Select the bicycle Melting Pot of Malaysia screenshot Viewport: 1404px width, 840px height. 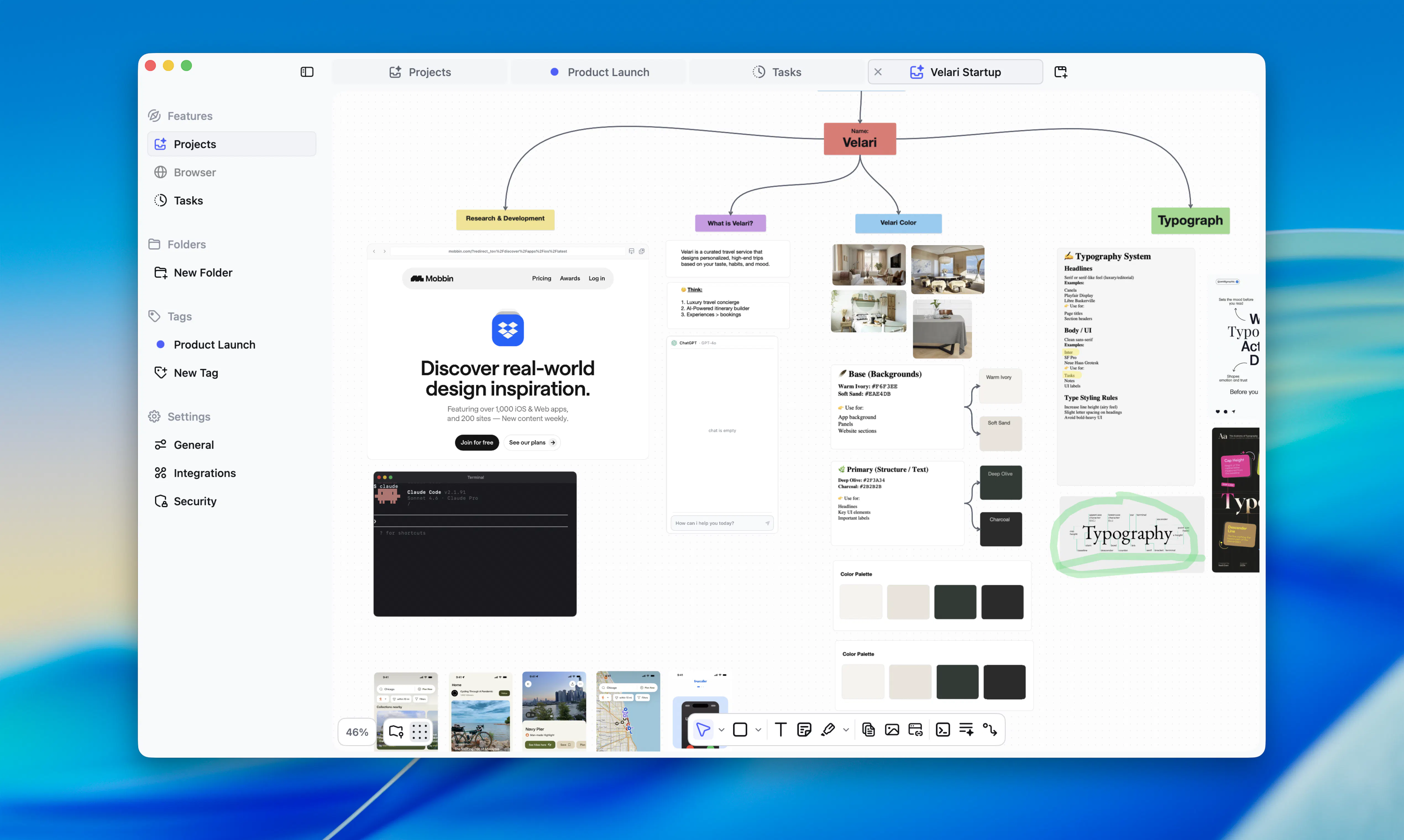480,712
